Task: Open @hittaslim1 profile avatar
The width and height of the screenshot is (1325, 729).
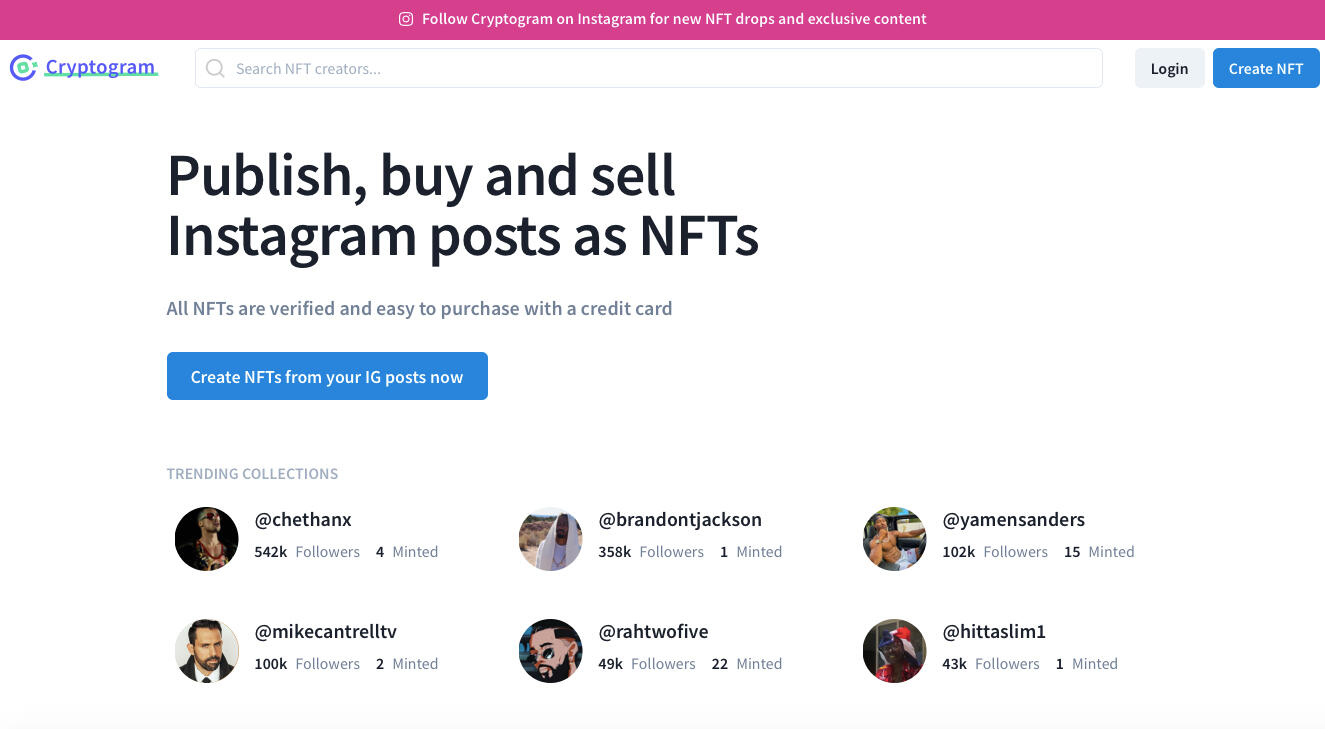Action: tap(895, 651)
